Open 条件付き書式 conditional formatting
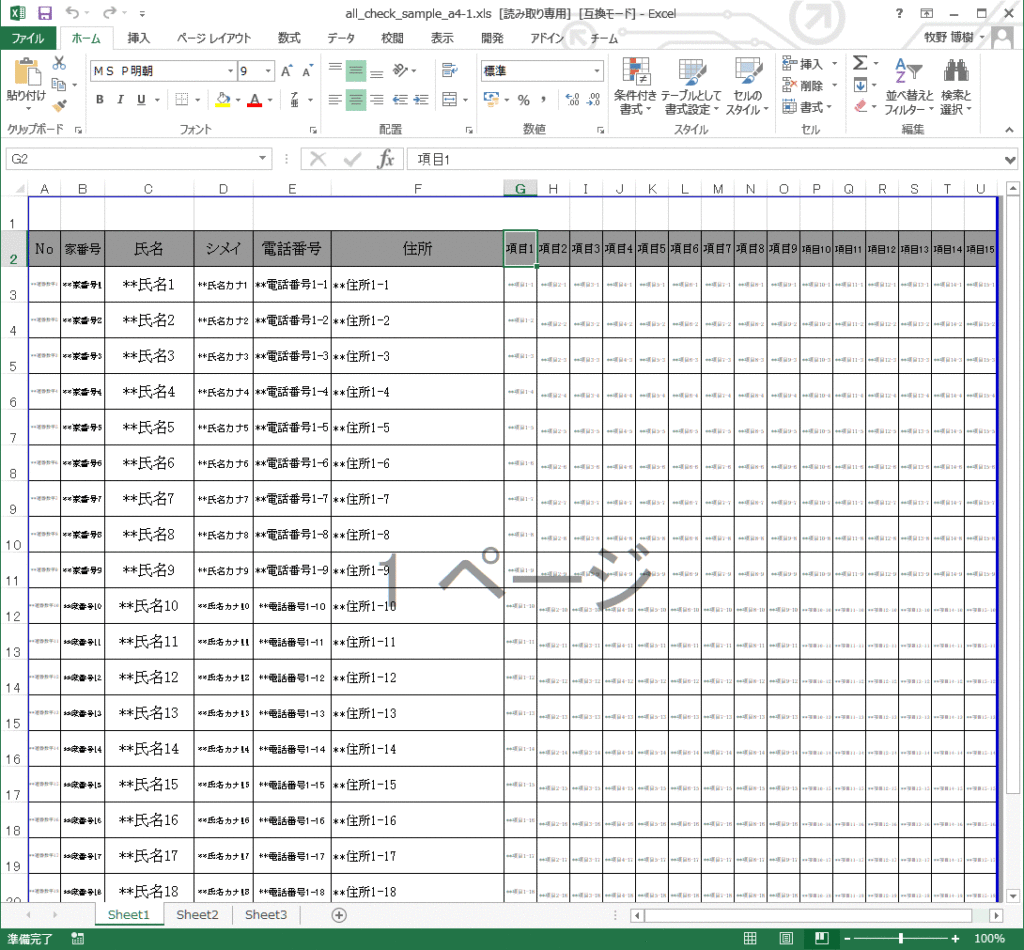 635,86
